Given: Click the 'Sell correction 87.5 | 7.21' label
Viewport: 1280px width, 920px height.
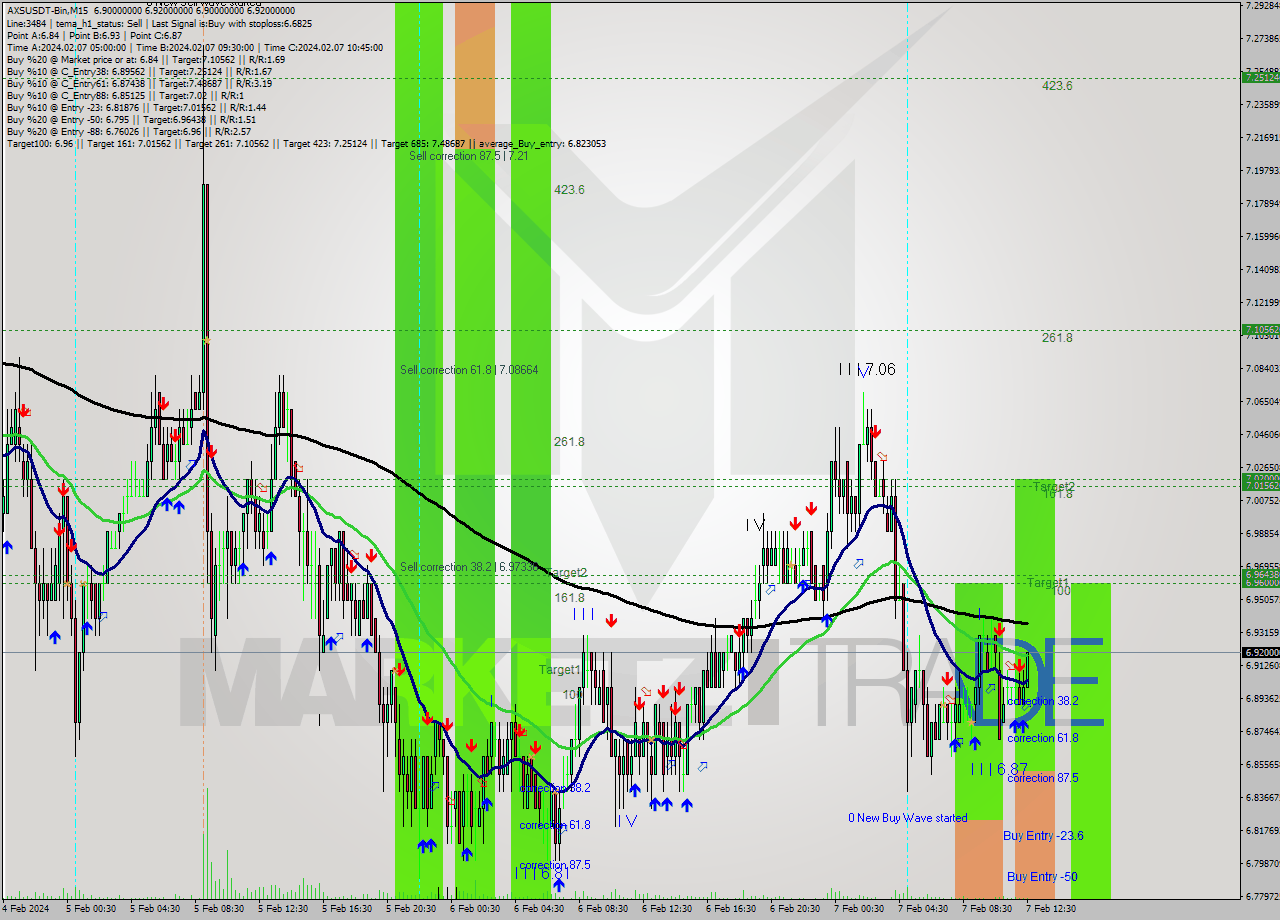Looking at the screenshot, I should pos(468,156).
